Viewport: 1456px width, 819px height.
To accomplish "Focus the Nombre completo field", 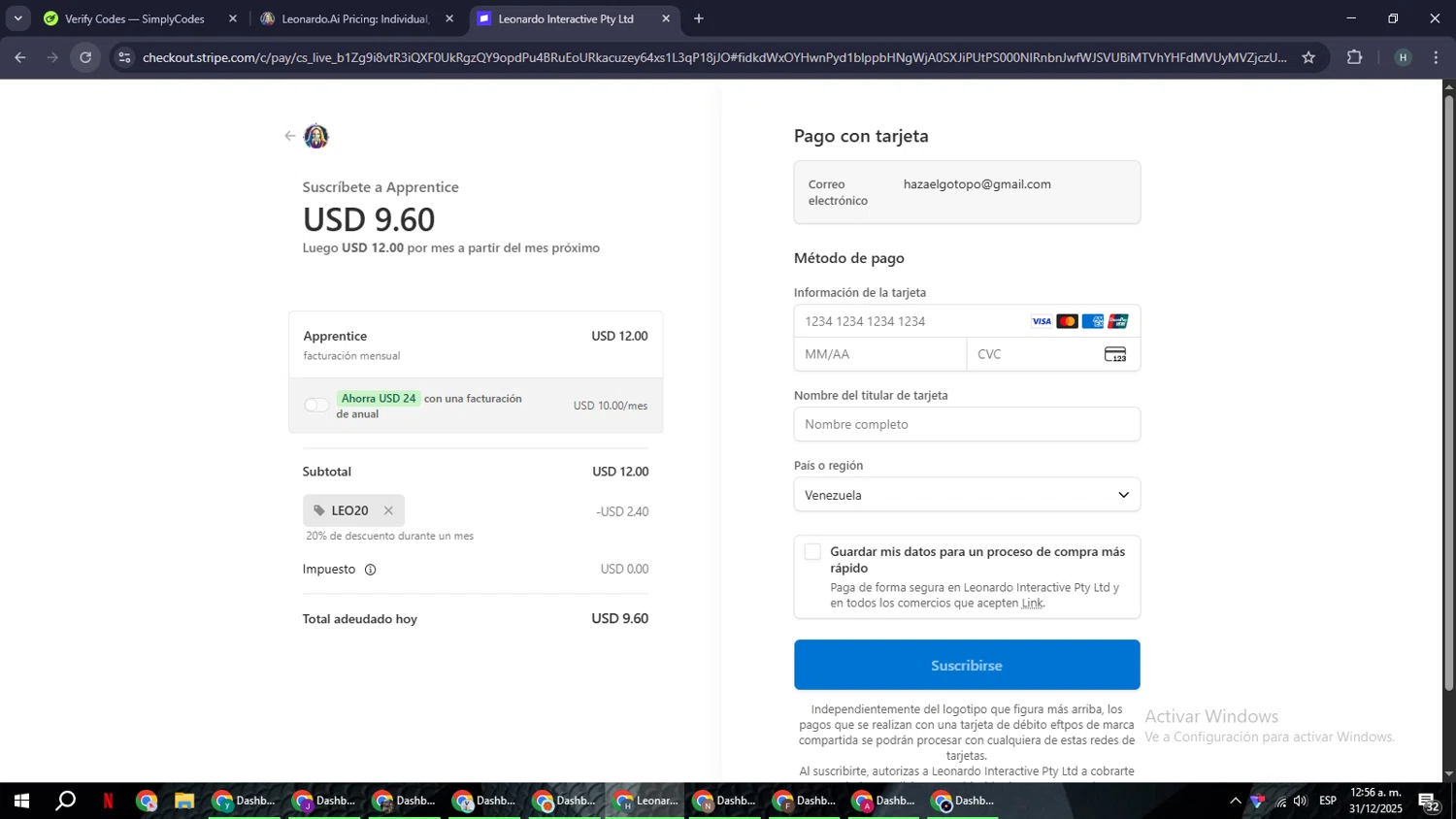I will pos(967,424).
